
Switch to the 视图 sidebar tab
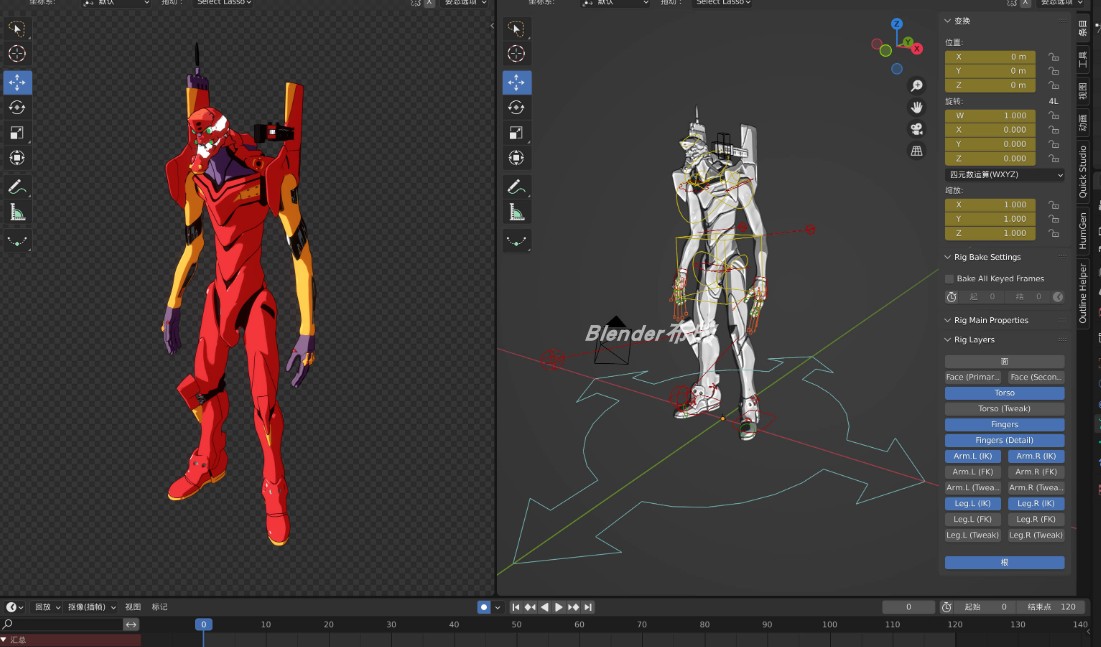click(1083, 91)
